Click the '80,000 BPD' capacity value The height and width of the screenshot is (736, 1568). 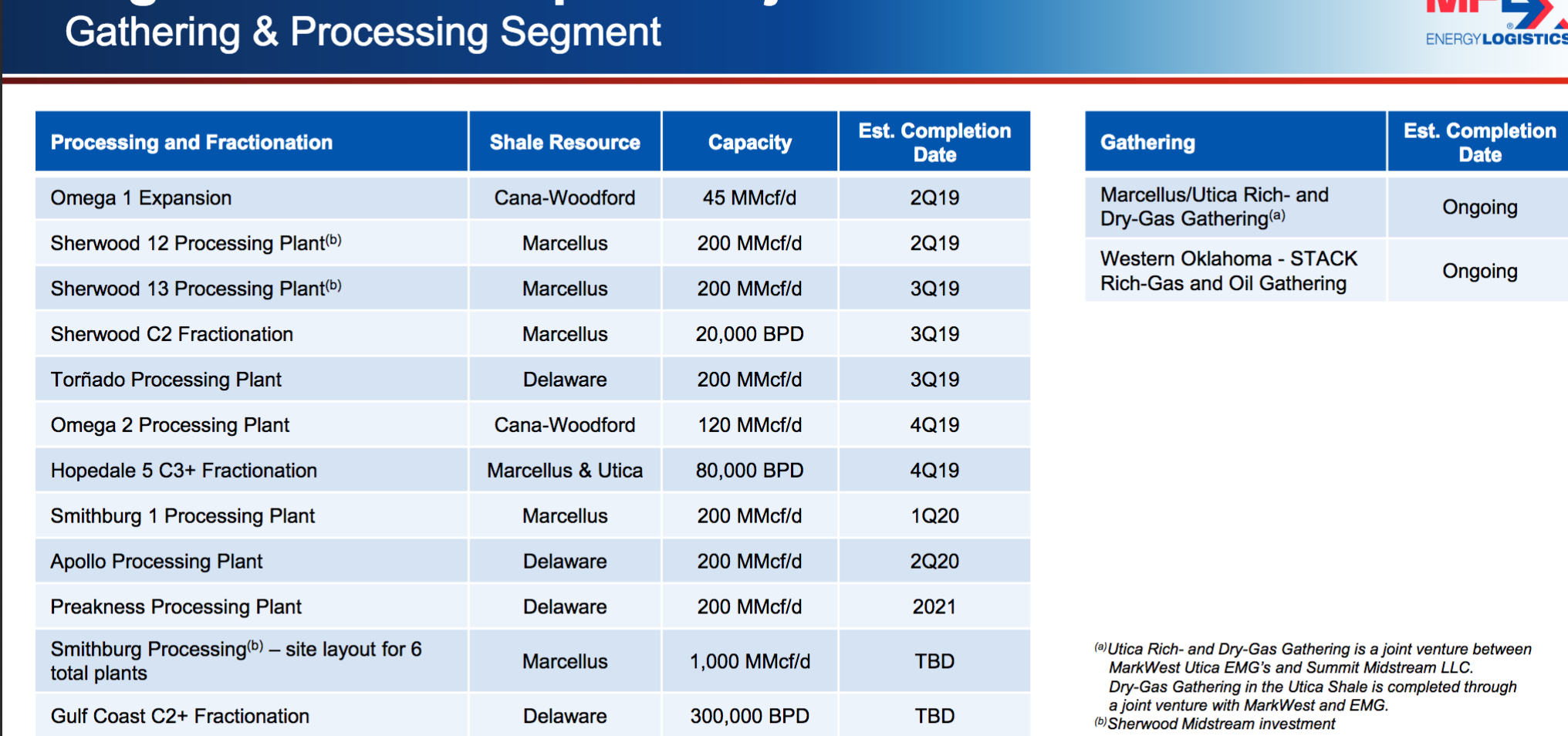coord(749,471)
